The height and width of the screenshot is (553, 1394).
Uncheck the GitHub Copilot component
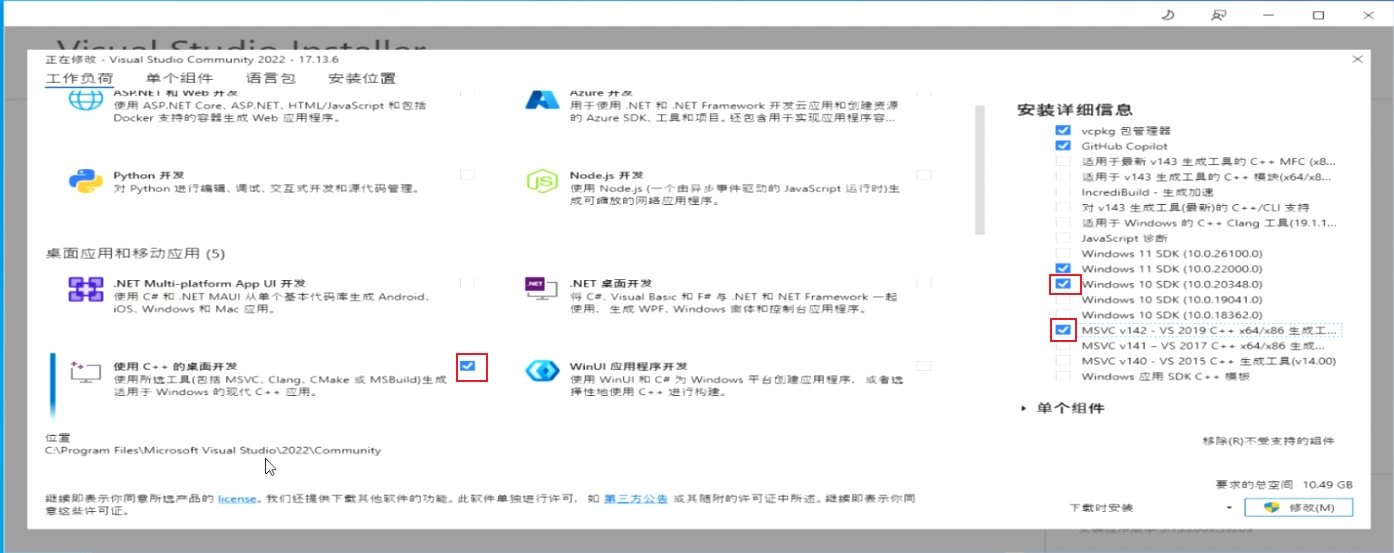click(1062, 146)
